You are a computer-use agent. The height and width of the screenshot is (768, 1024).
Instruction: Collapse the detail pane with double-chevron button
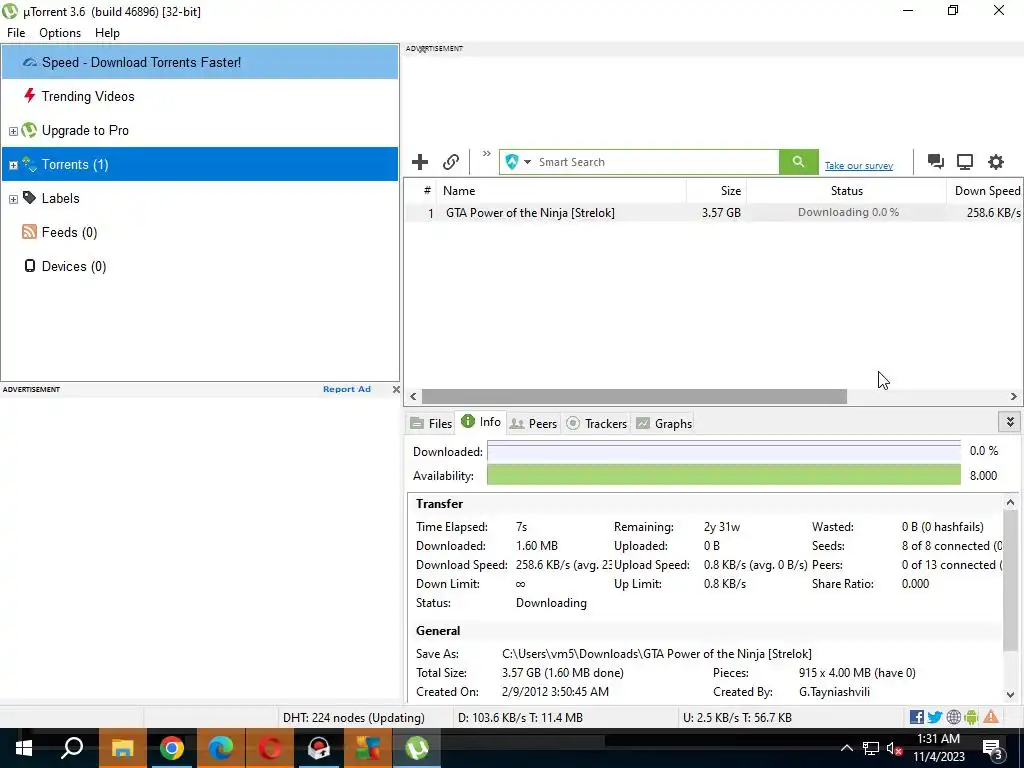(x=1010, y=422)
